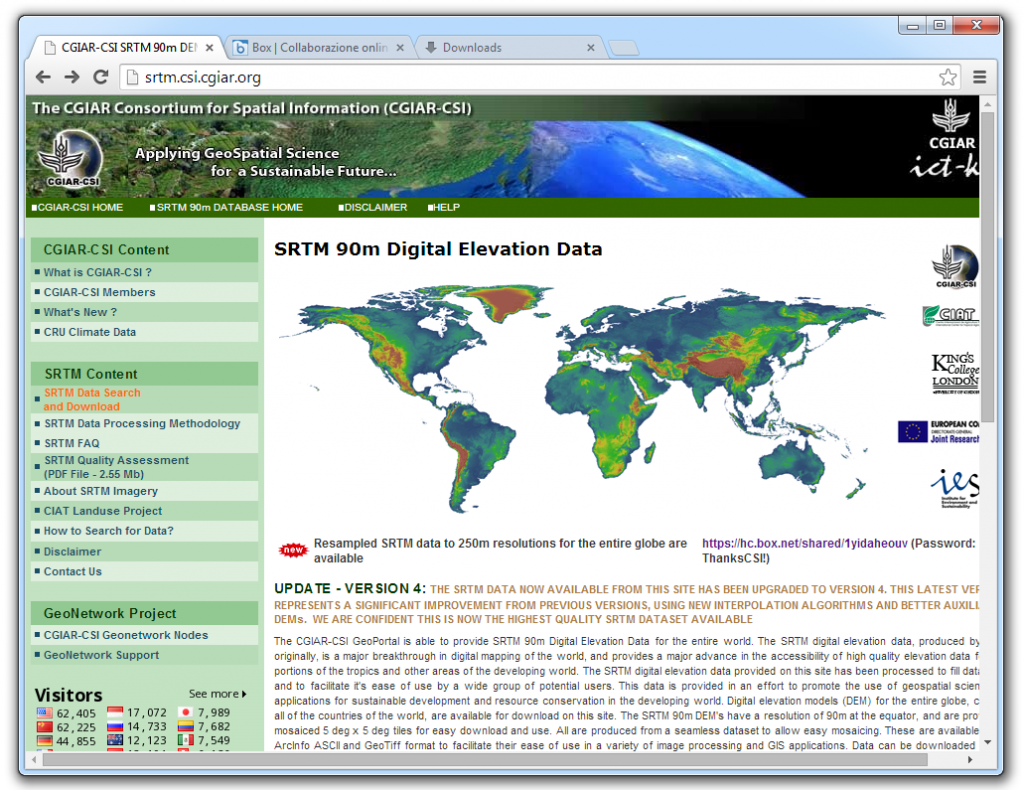Open CGIAR-CSI Geonetwork Nodes link

pos(125,635)
